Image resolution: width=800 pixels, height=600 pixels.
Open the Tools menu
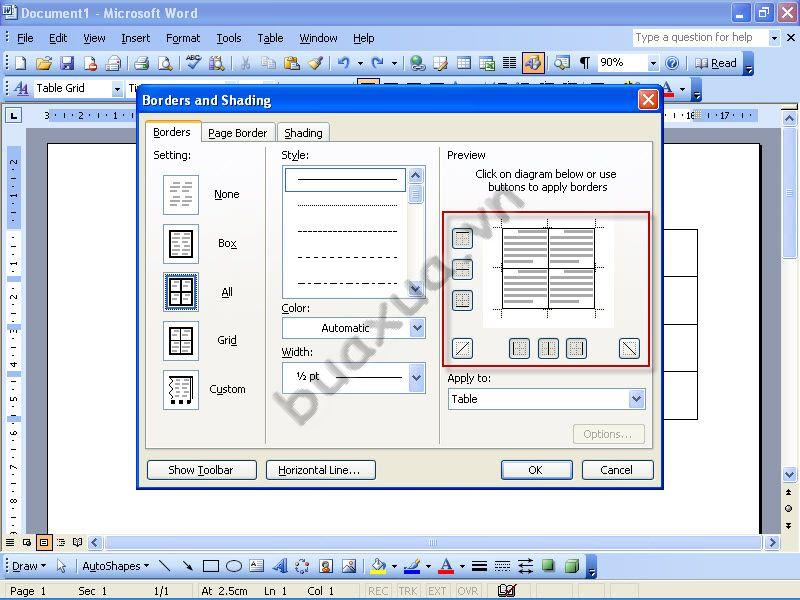coord(229,38)
